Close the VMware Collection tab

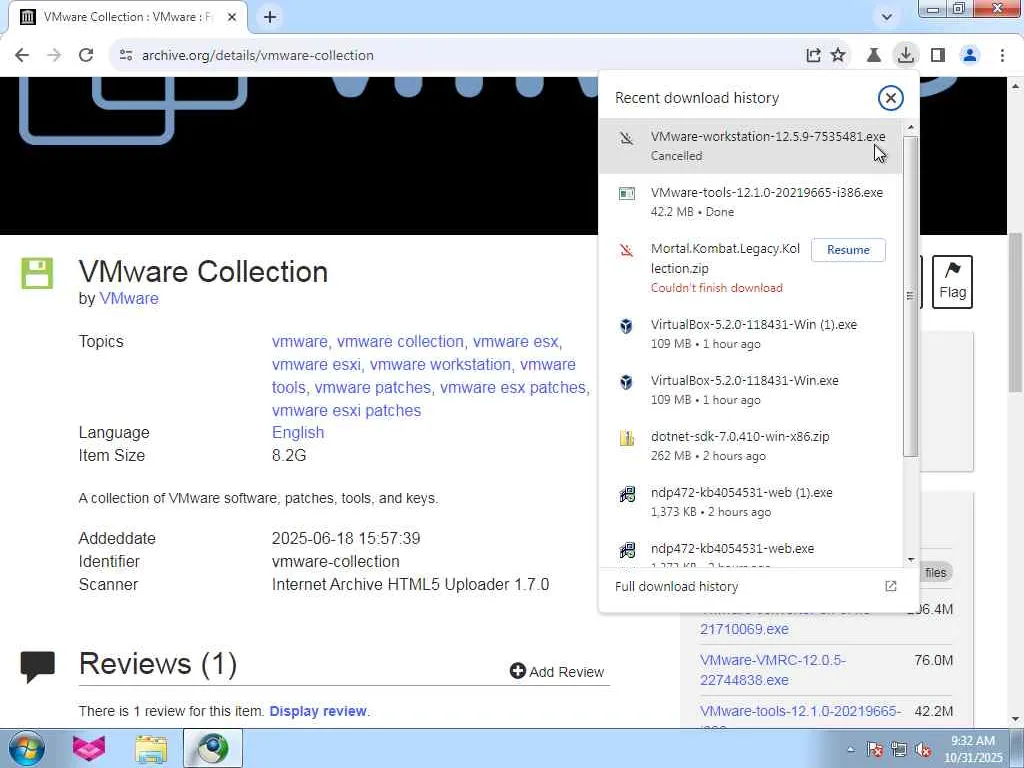coord(232,18)
